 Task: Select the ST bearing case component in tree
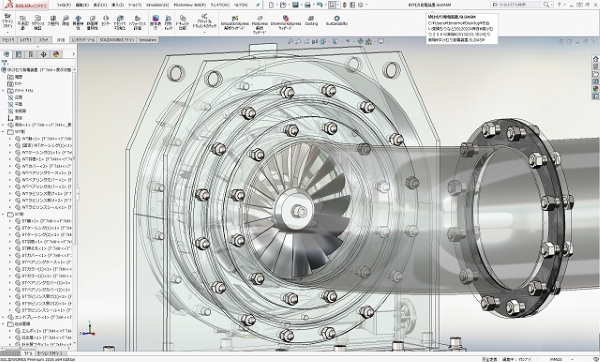[x=43, y=262]
